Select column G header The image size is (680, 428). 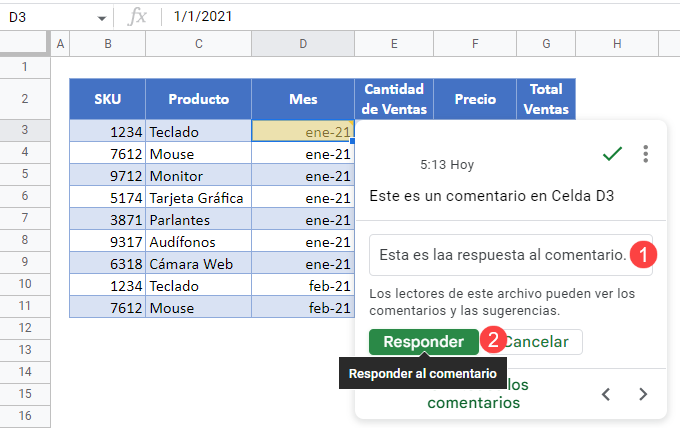(x=546, y=44)
